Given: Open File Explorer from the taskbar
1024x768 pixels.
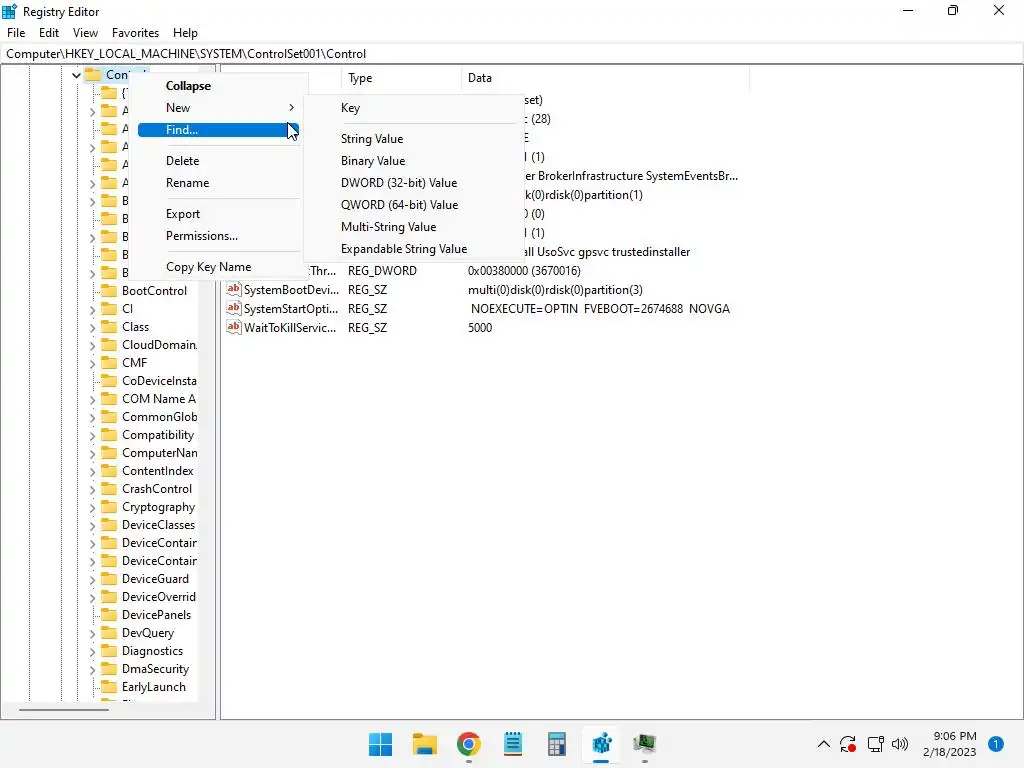Looking at the screenshot, I should click(424, 744).
